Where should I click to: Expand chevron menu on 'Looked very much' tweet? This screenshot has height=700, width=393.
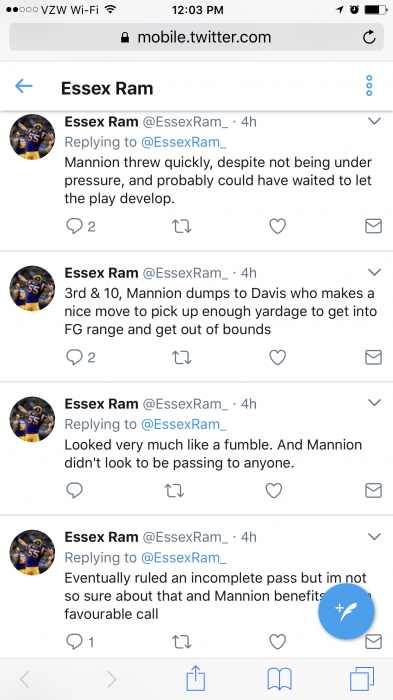tap(374, 403)
